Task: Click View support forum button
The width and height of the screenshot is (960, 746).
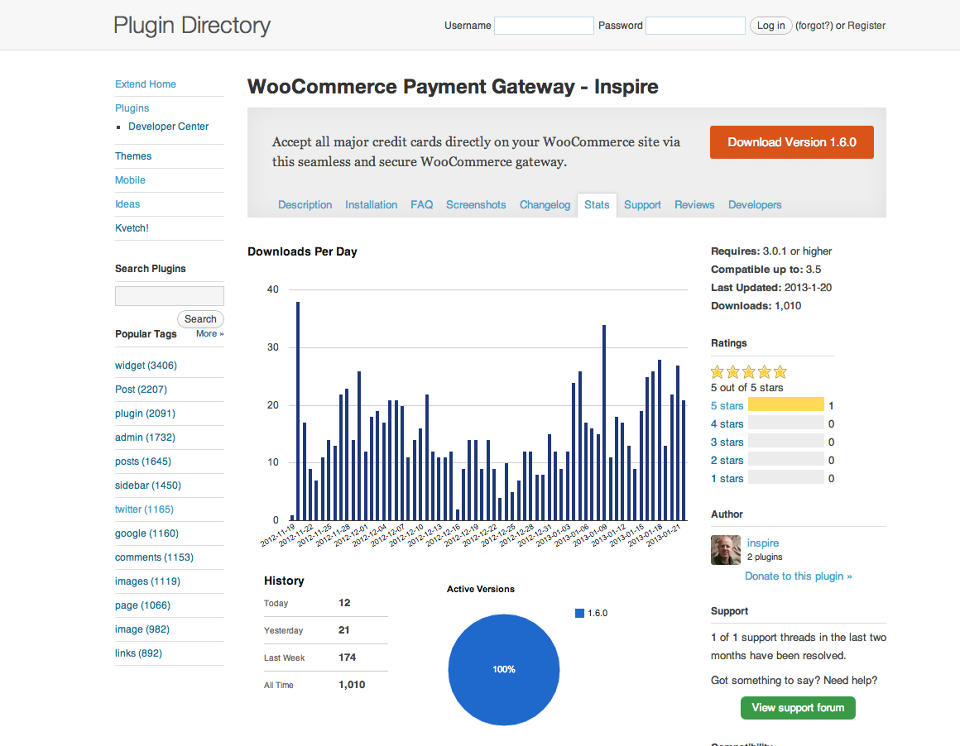Action: point(798,707)
